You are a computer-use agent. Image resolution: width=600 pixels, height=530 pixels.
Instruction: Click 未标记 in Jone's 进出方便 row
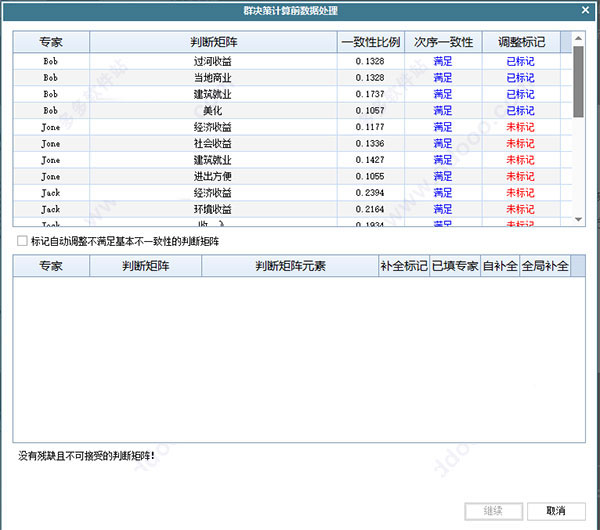(x=520, y=176)
